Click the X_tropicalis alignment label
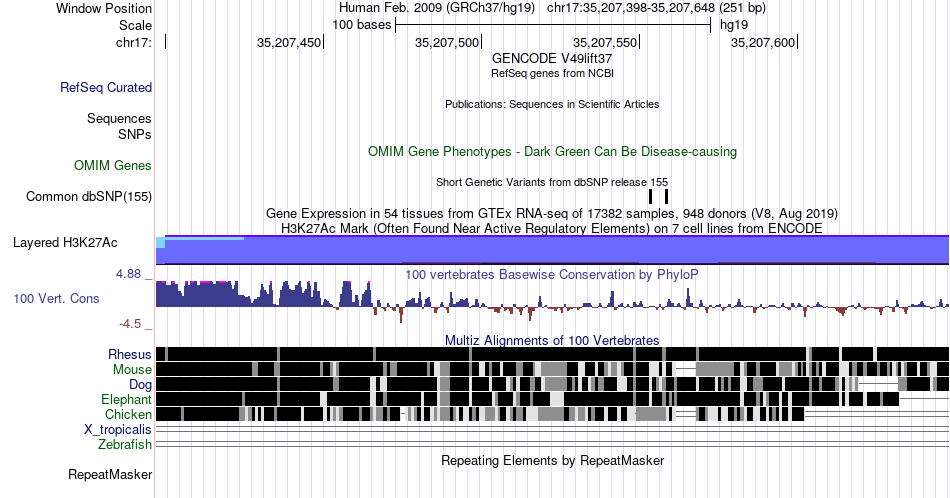Image resolution: width=950 pixels, height=498 pixels. tap(118, 430)
